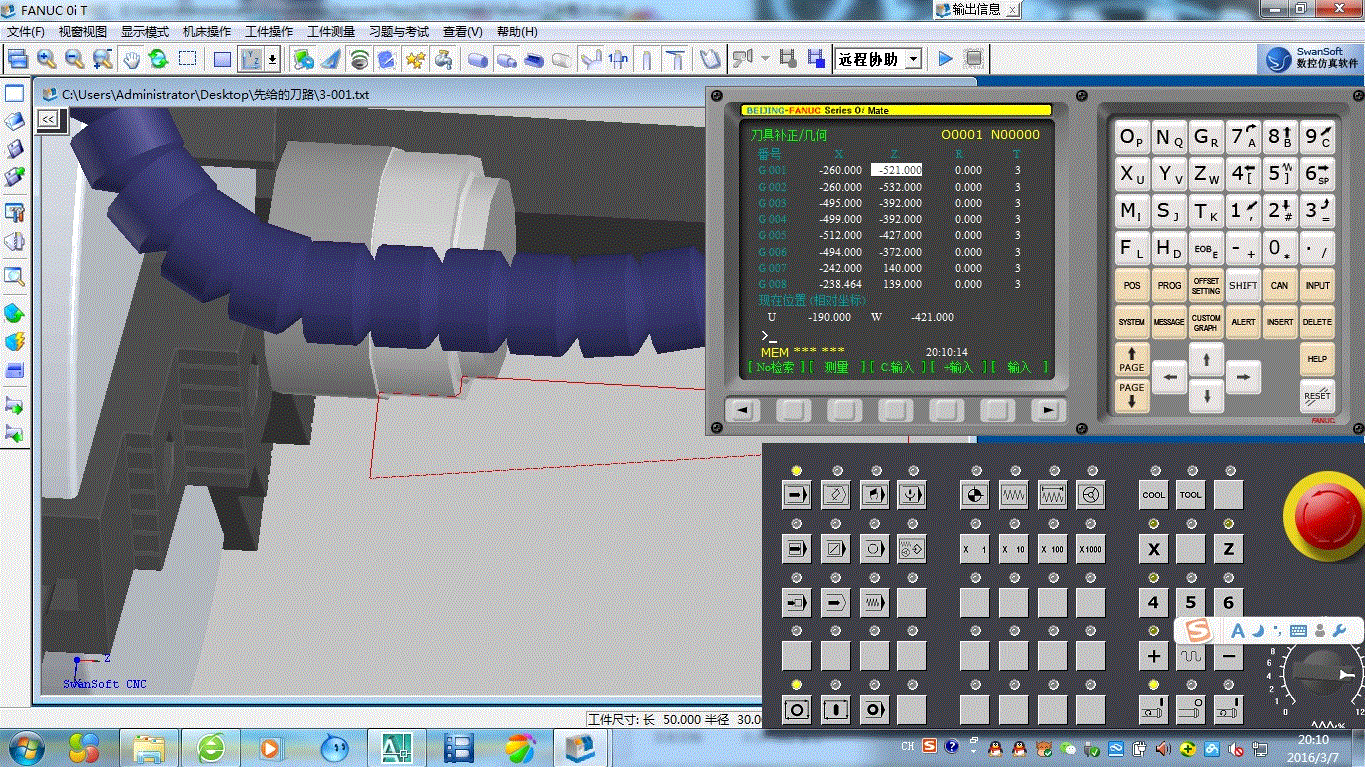Select the X 100 increment button

[1052, 549]
